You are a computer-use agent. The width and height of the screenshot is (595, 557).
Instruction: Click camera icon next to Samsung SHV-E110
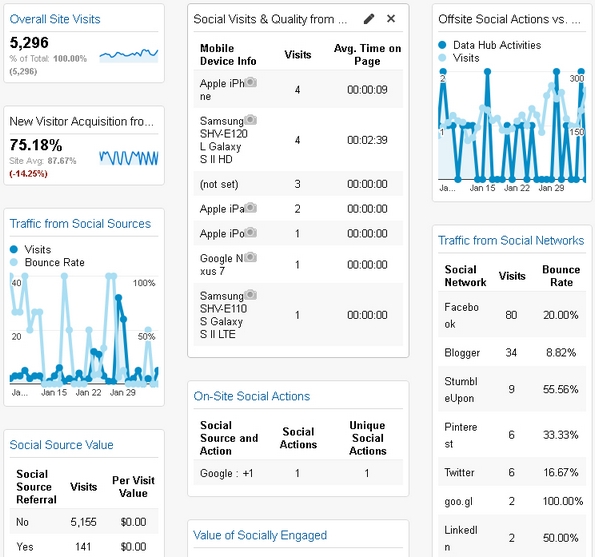click(x=250, y=295)
